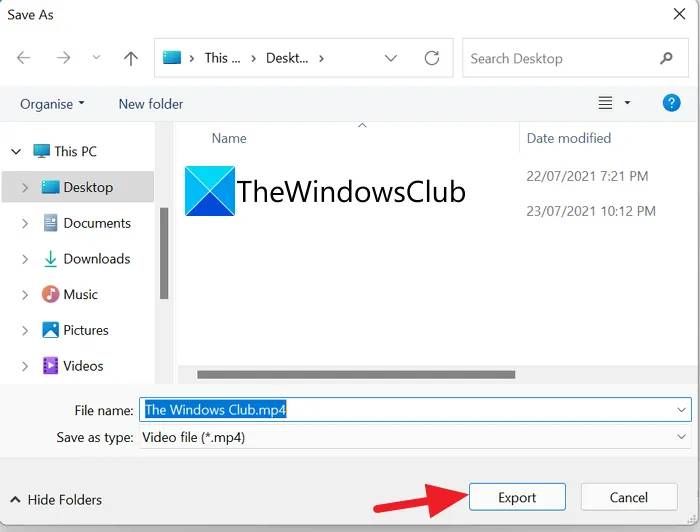700x532 pixels.
Task: Select item dated 22/07/2021 7:21 PM
Action: click(x=587, y=176)
